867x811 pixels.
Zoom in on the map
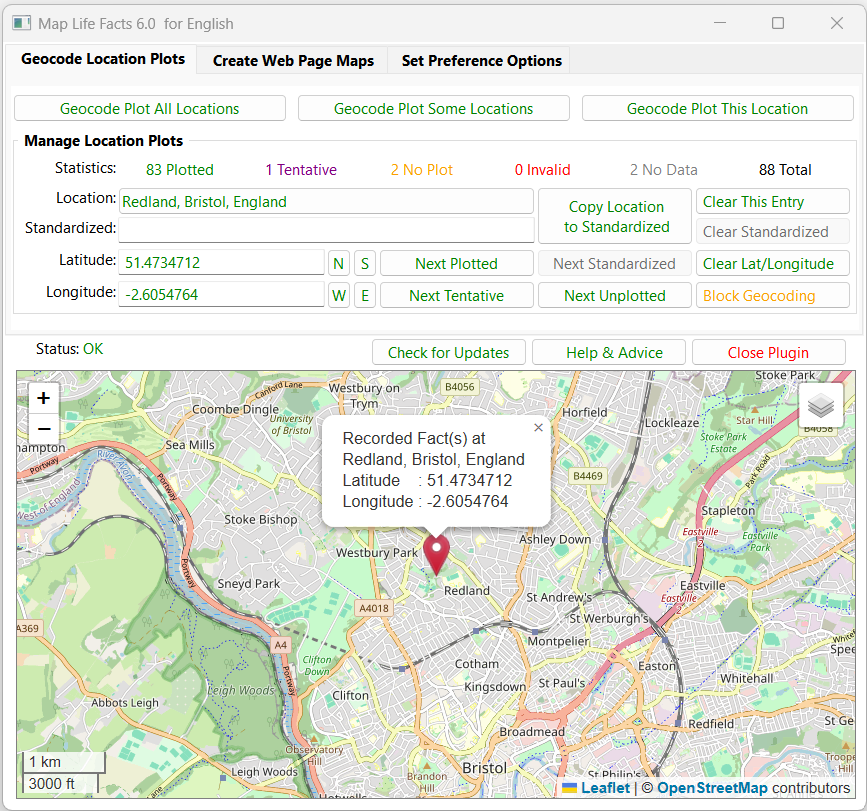(43, 397)
